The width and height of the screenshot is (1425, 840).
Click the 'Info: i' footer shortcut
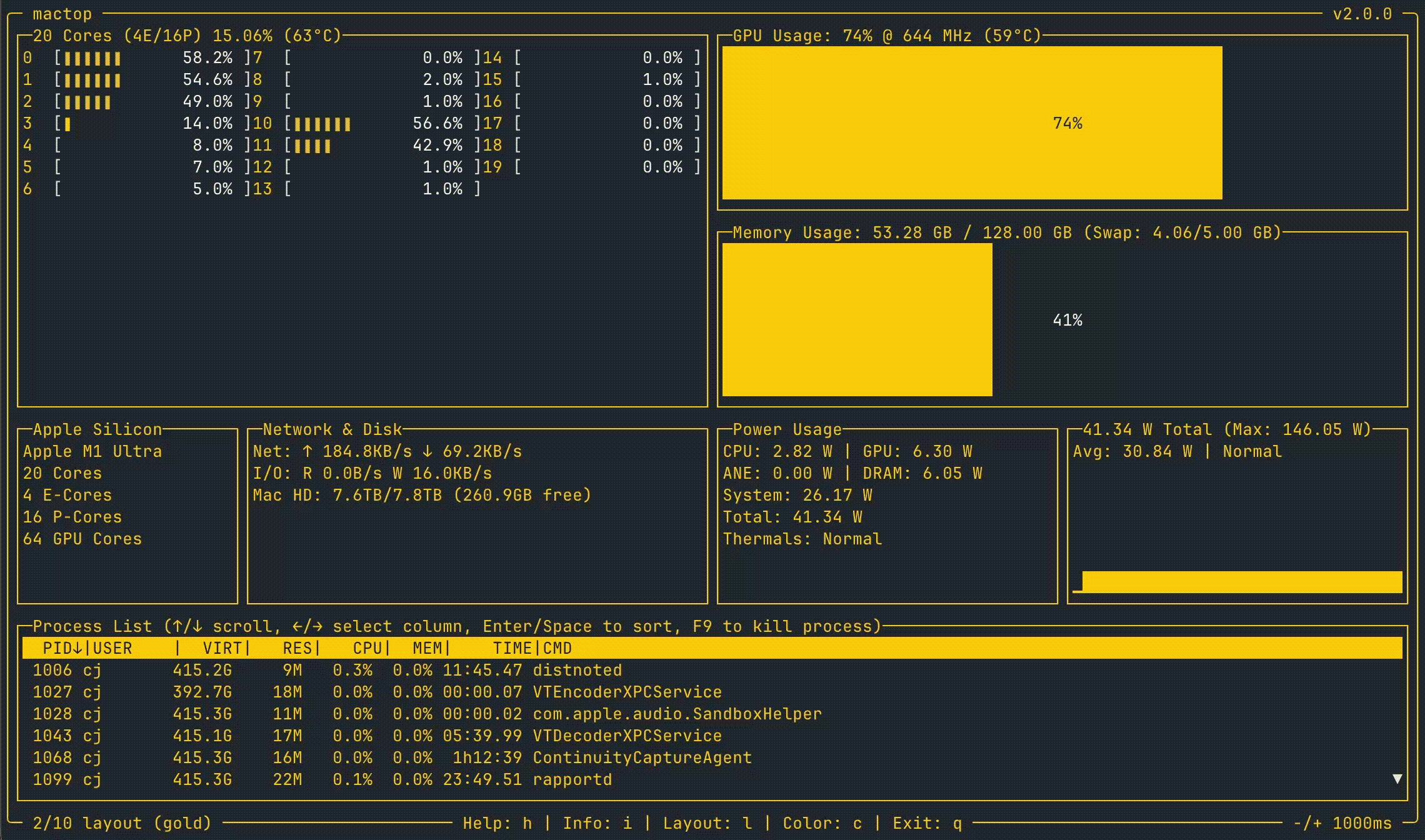(x=597, y=823)
